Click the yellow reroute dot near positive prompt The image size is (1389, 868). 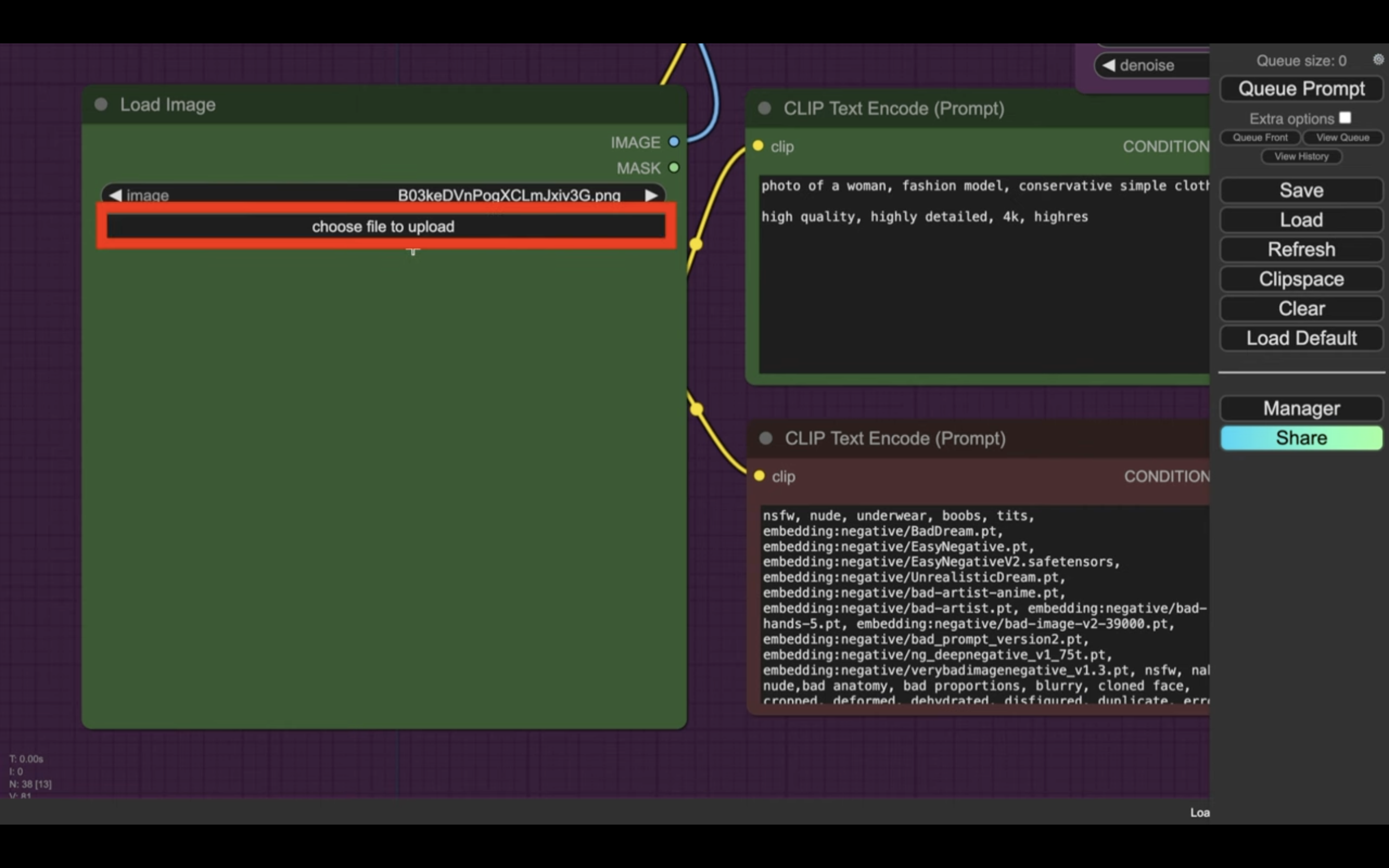coord(695,244)
